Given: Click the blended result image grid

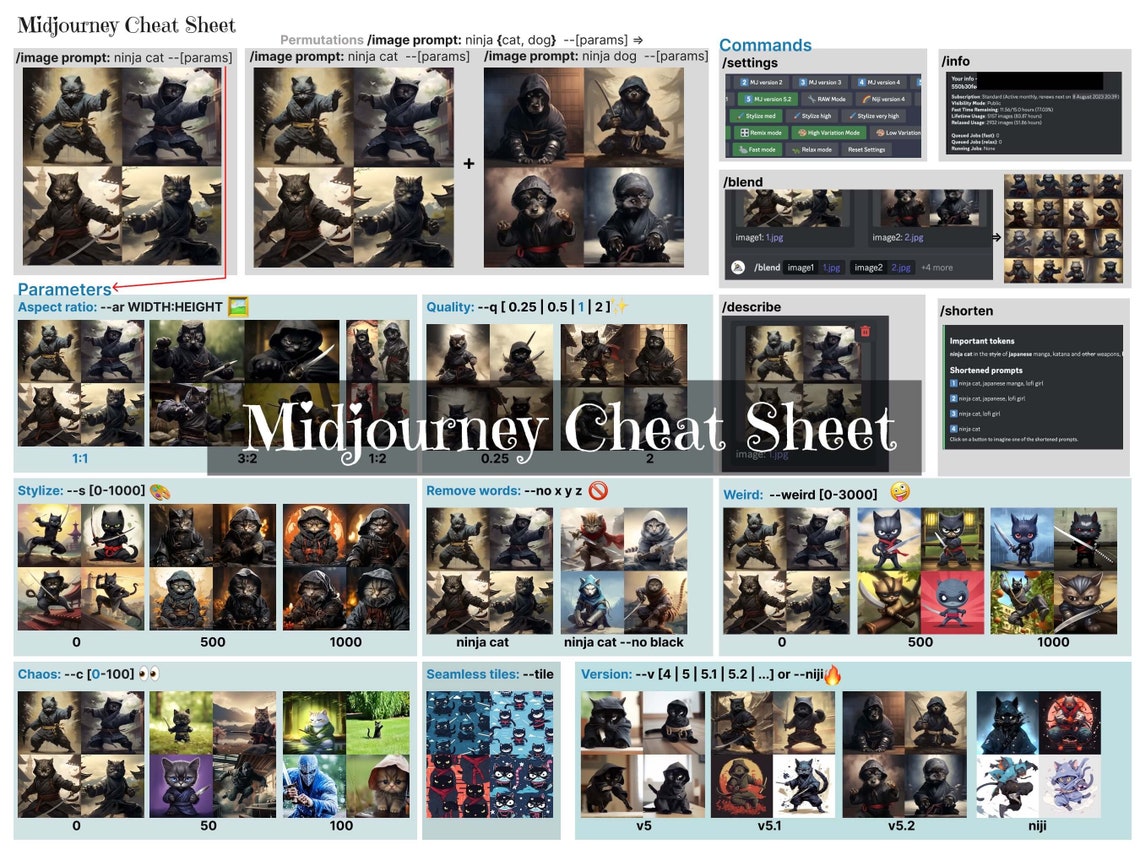Looking at the screenshot, I should (x=1065, y=227).
